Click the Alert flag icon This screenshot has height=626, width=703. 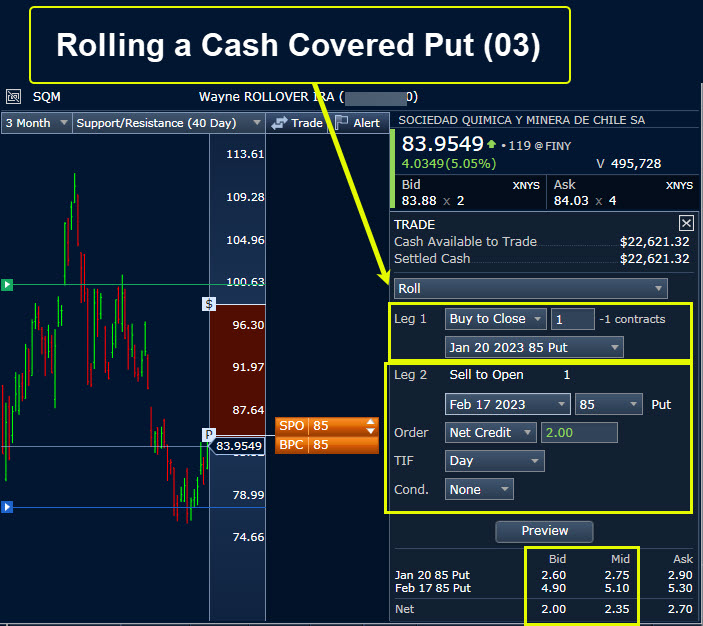(341, 123)
